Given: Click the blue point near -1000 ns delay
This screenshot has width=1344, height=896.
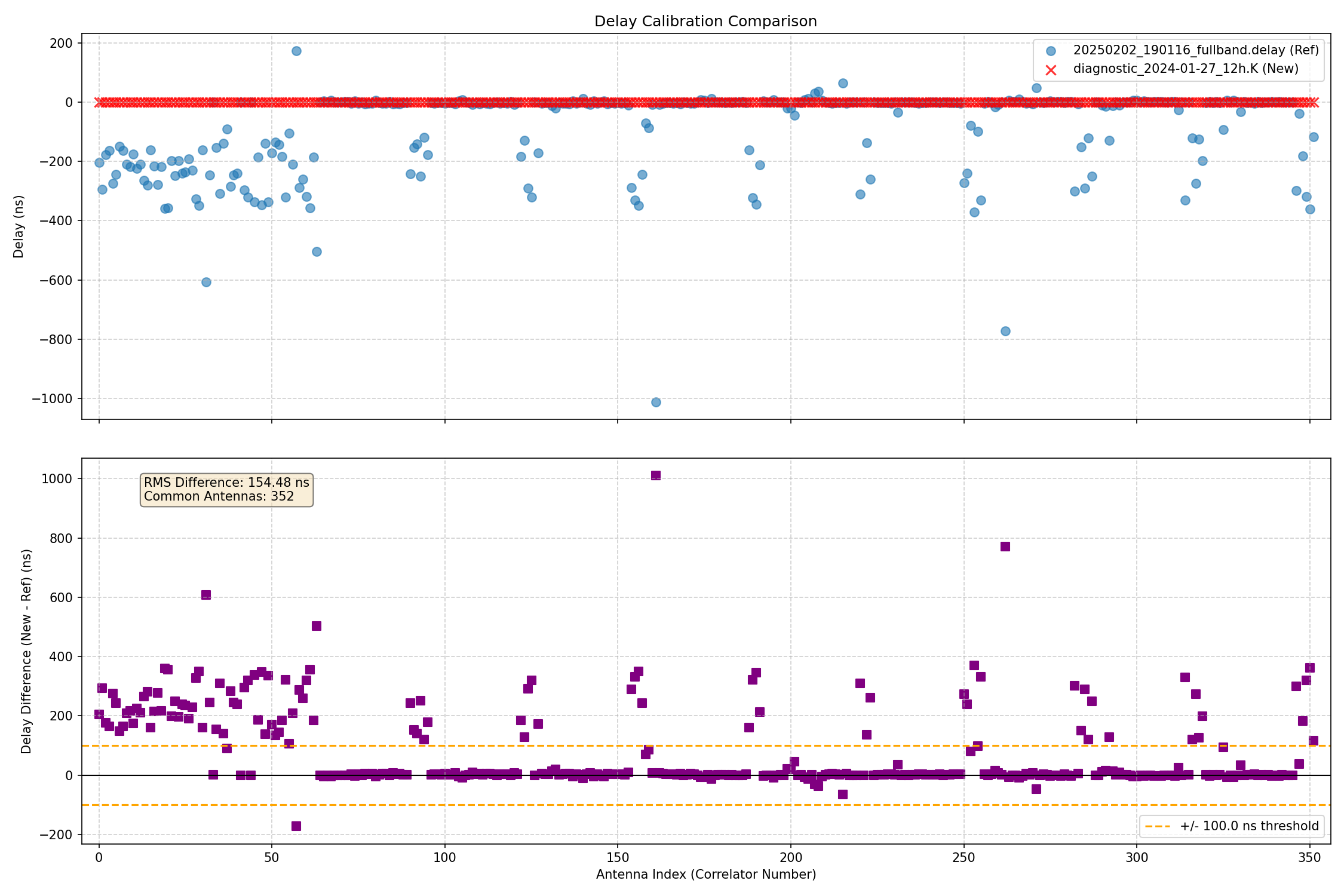Looking at the screenshot, I should (656, 402).
